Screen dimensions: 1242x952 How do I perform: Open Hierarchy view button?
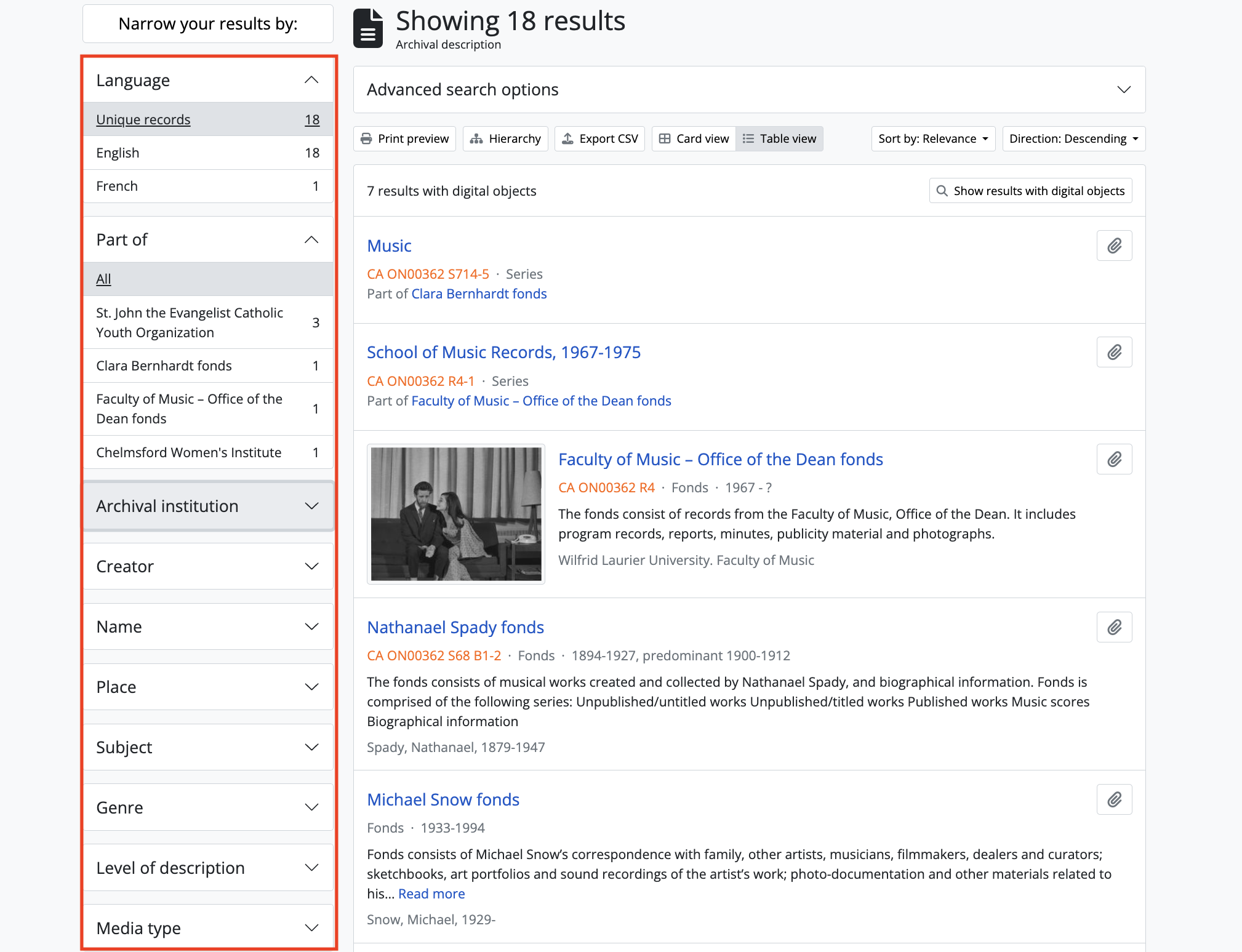click(505, 139)
